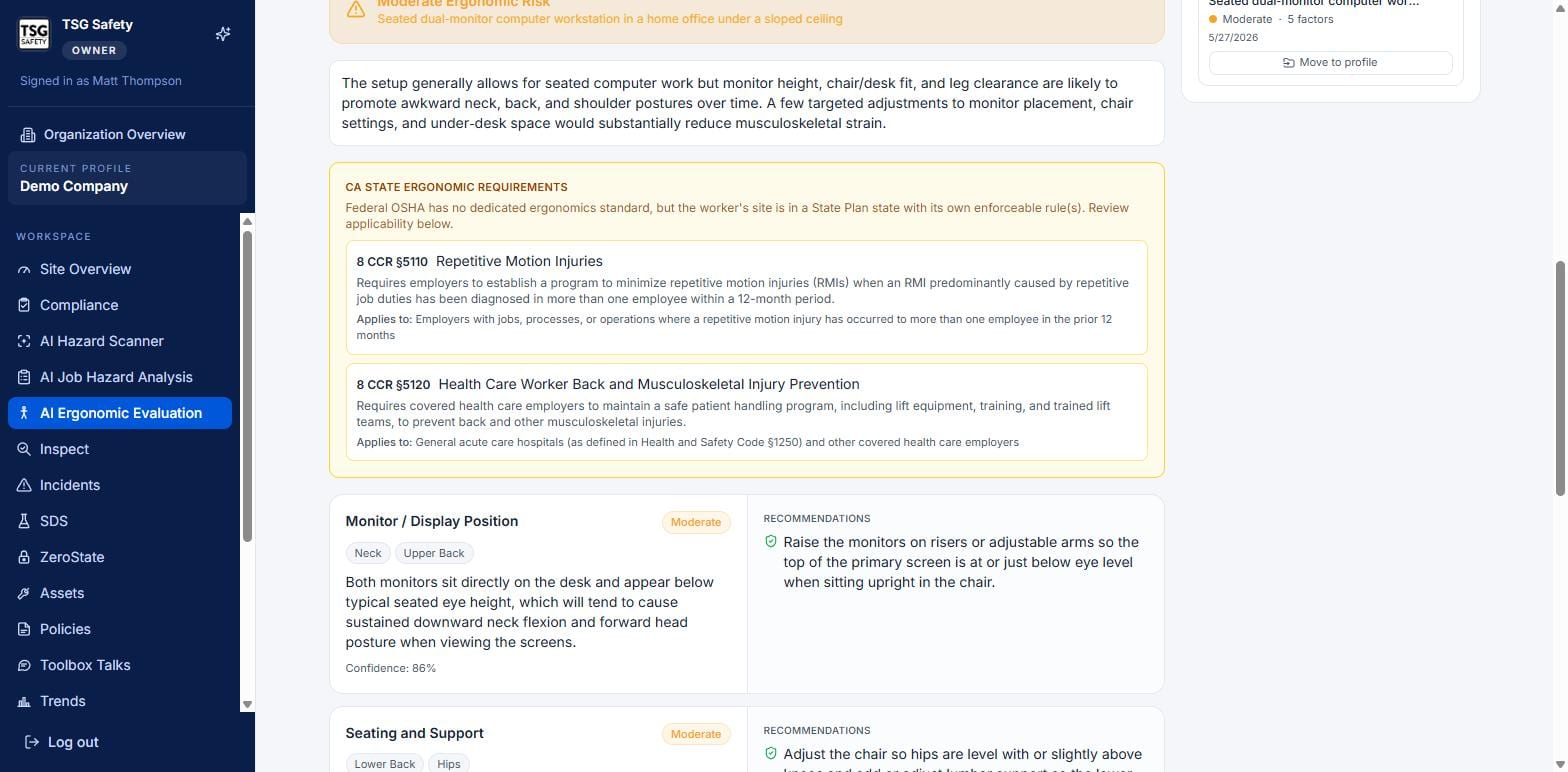
Task: Open the Inspect page
Action: (x=120, y=449)
